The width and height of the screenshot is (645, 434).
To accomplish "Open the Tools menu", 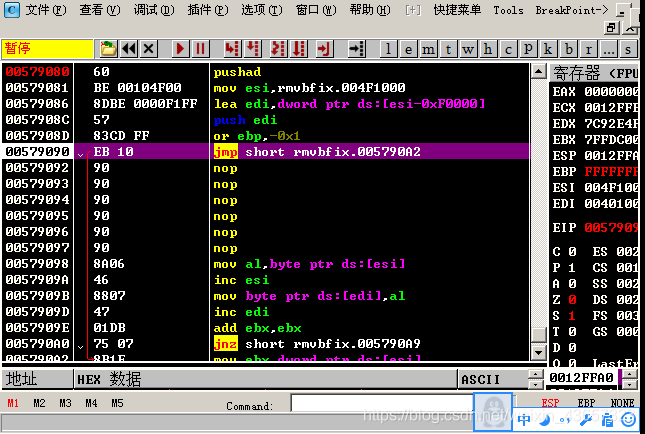I will coord(508,10).
